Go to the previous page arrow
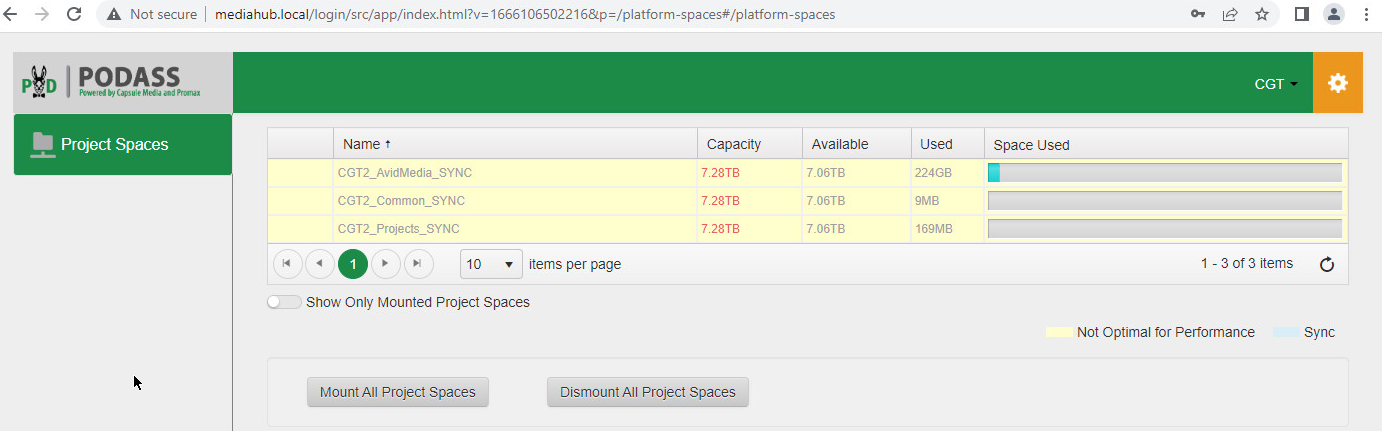Image resolution: width=1382 pixels, height=431 pixels. point(319,264)
